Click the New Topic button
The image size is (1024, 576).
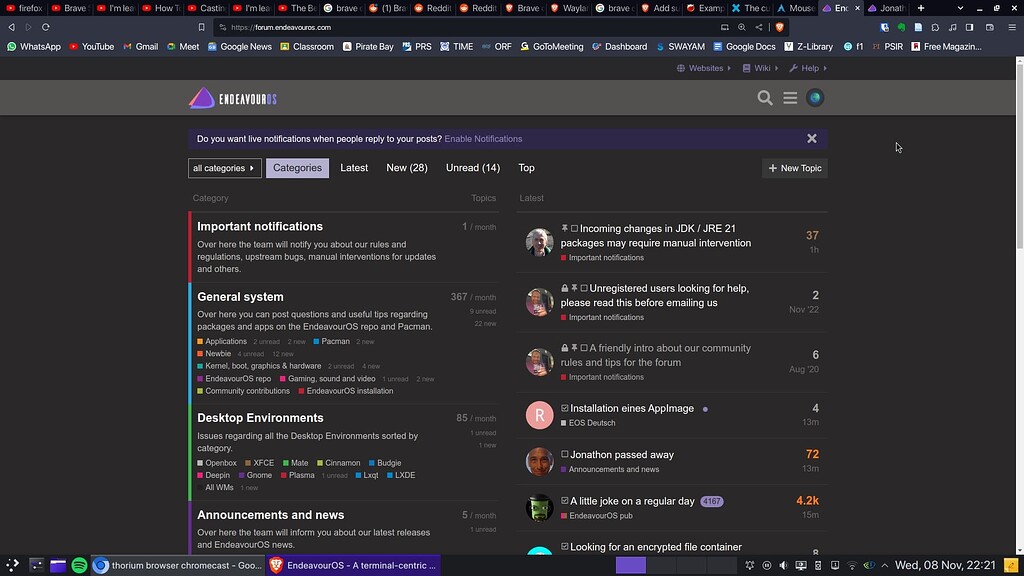[x=794, y=168]
